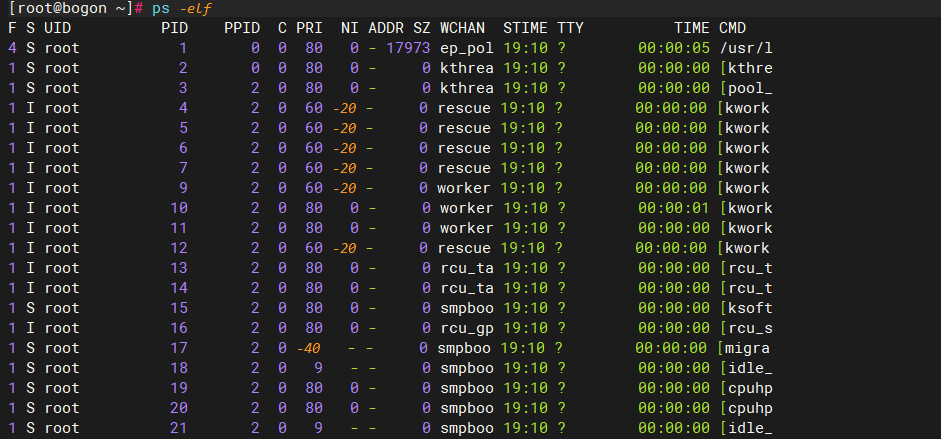
Task: Click the TTY column header
Action: click(x=570, y=28)
